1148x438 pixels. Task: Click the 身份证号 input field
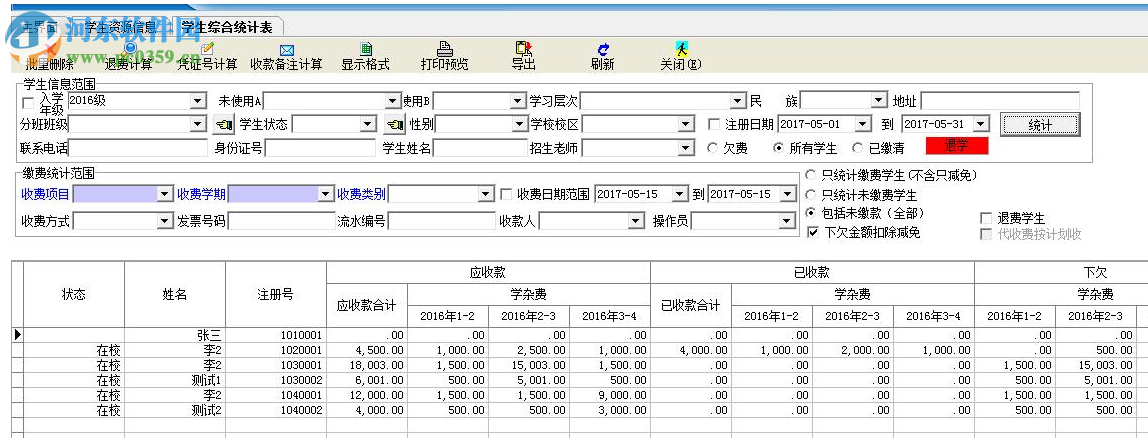click(x=320, y=149)
